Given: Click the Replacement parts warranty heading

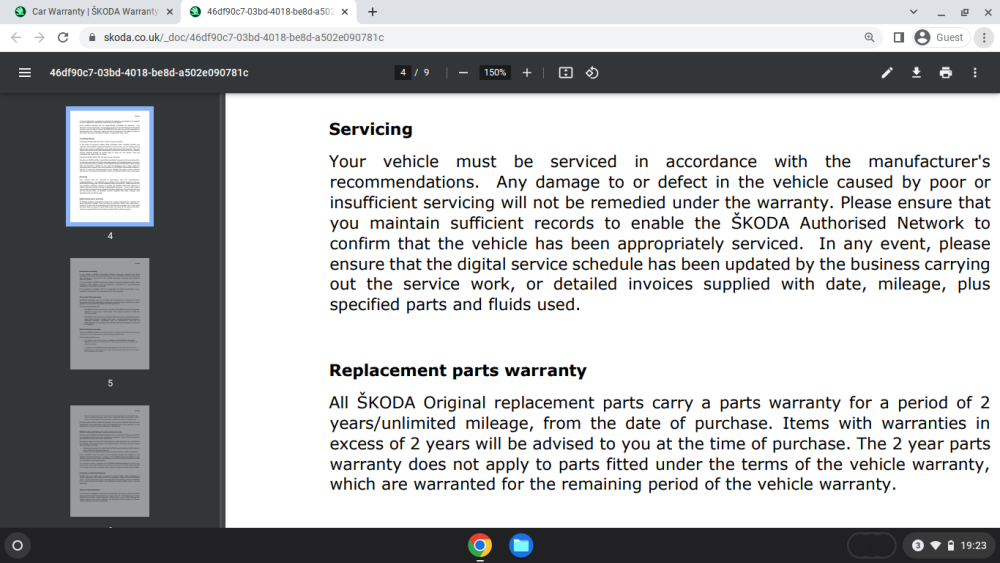Looking at the screenshot, I should point(458,370).
